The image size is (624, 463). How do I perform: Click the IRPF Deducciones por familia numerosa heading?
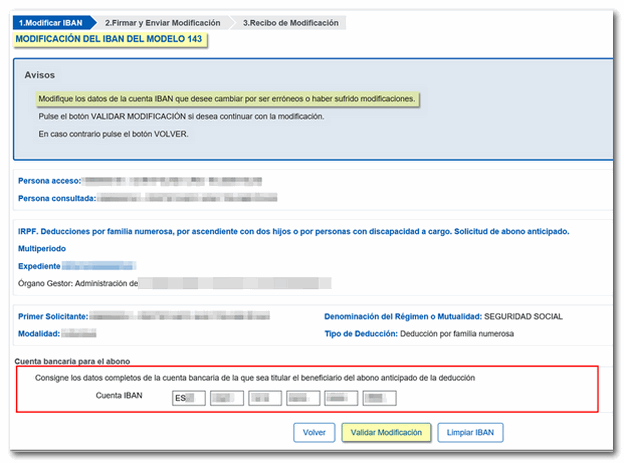[x=294, y=231]
